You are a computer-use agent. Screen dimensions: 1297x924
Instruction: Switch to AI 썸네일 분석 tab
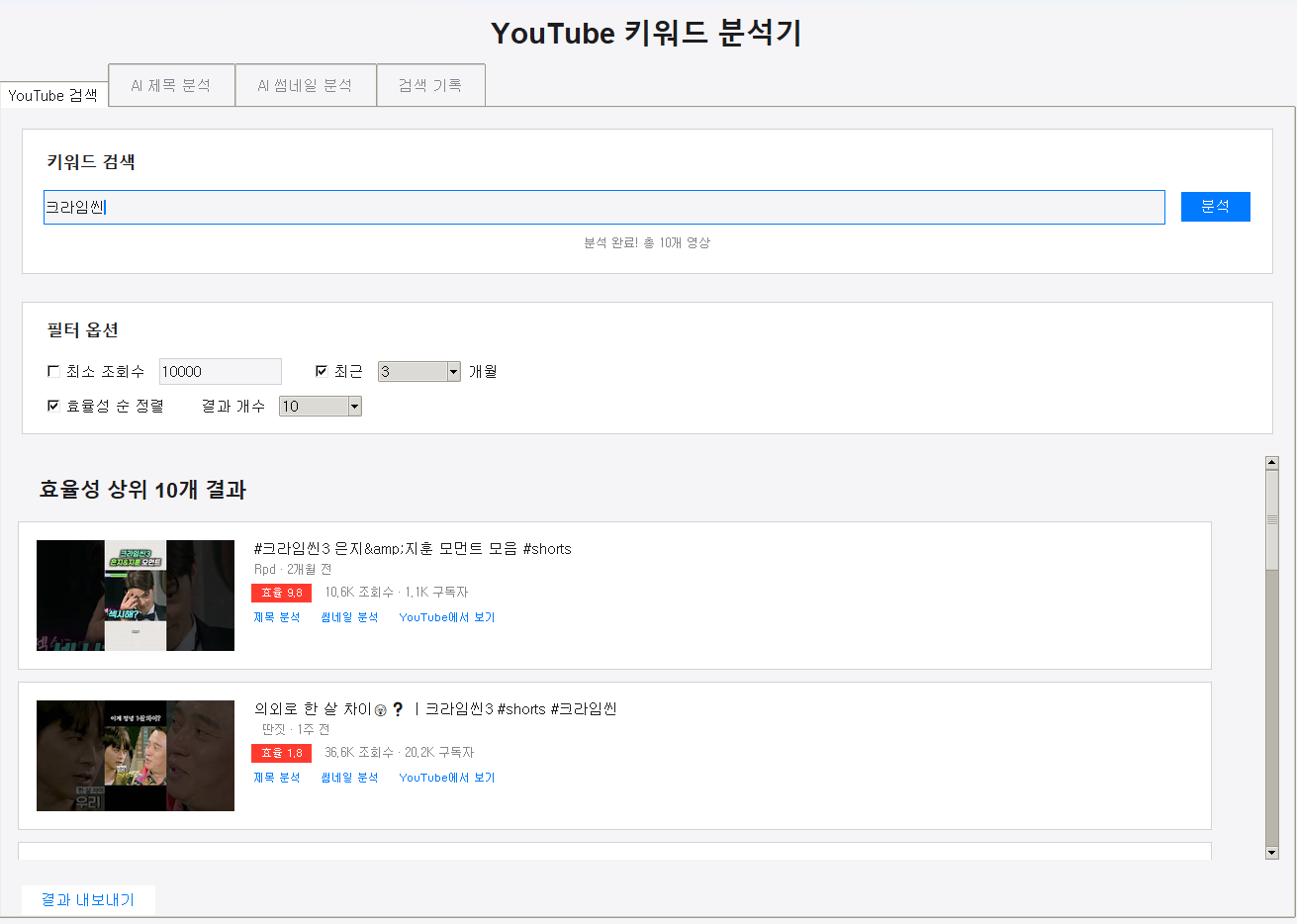[305, 85]
